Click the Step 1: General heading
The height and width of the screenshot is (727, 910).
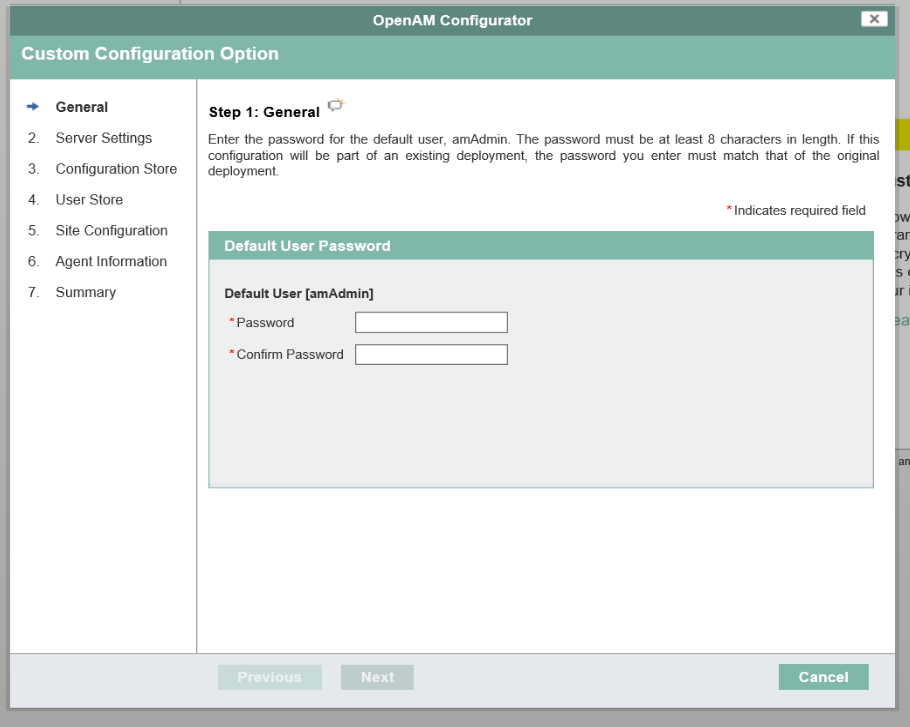(x=264, y=112)
